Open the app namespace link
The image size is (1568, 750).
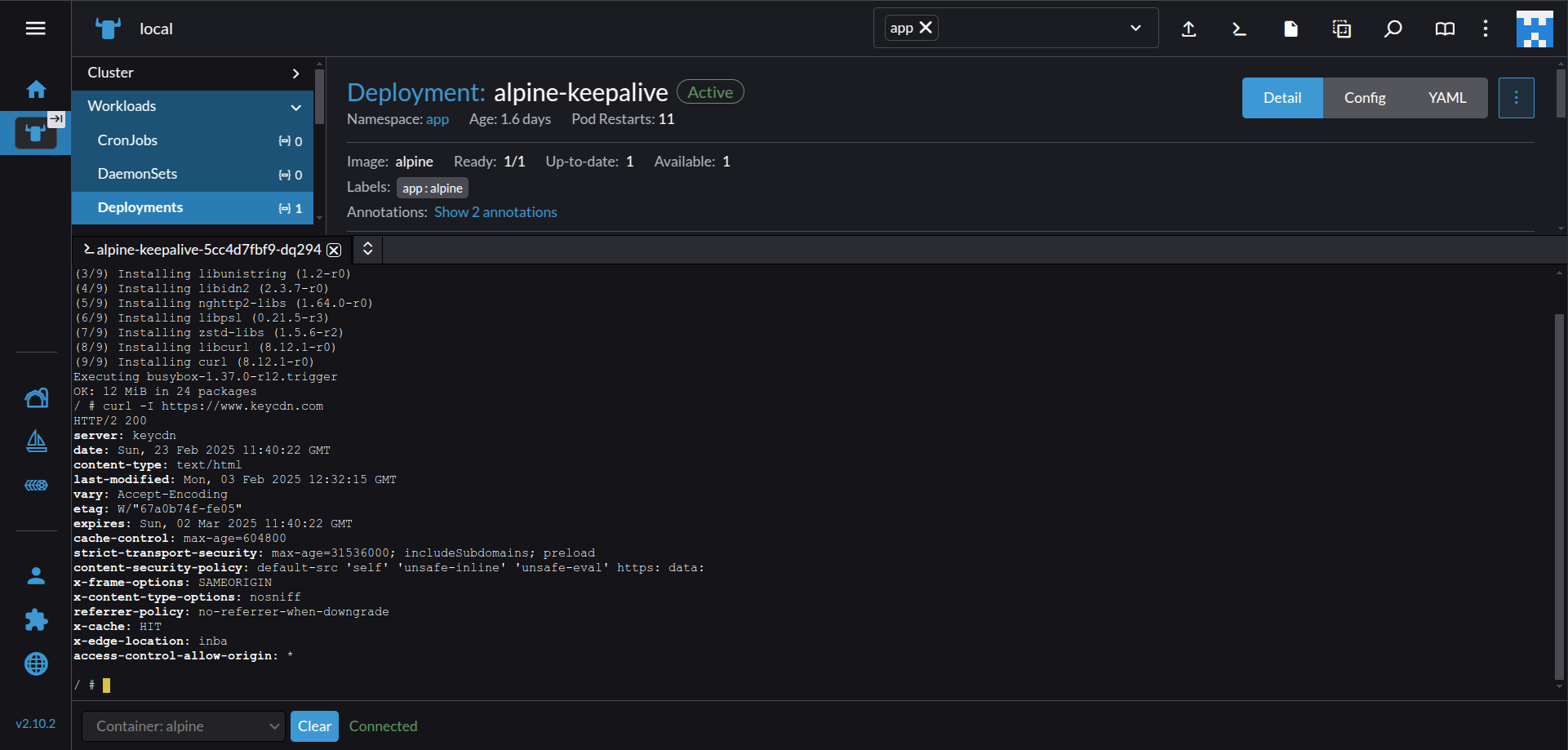[438, 119]
